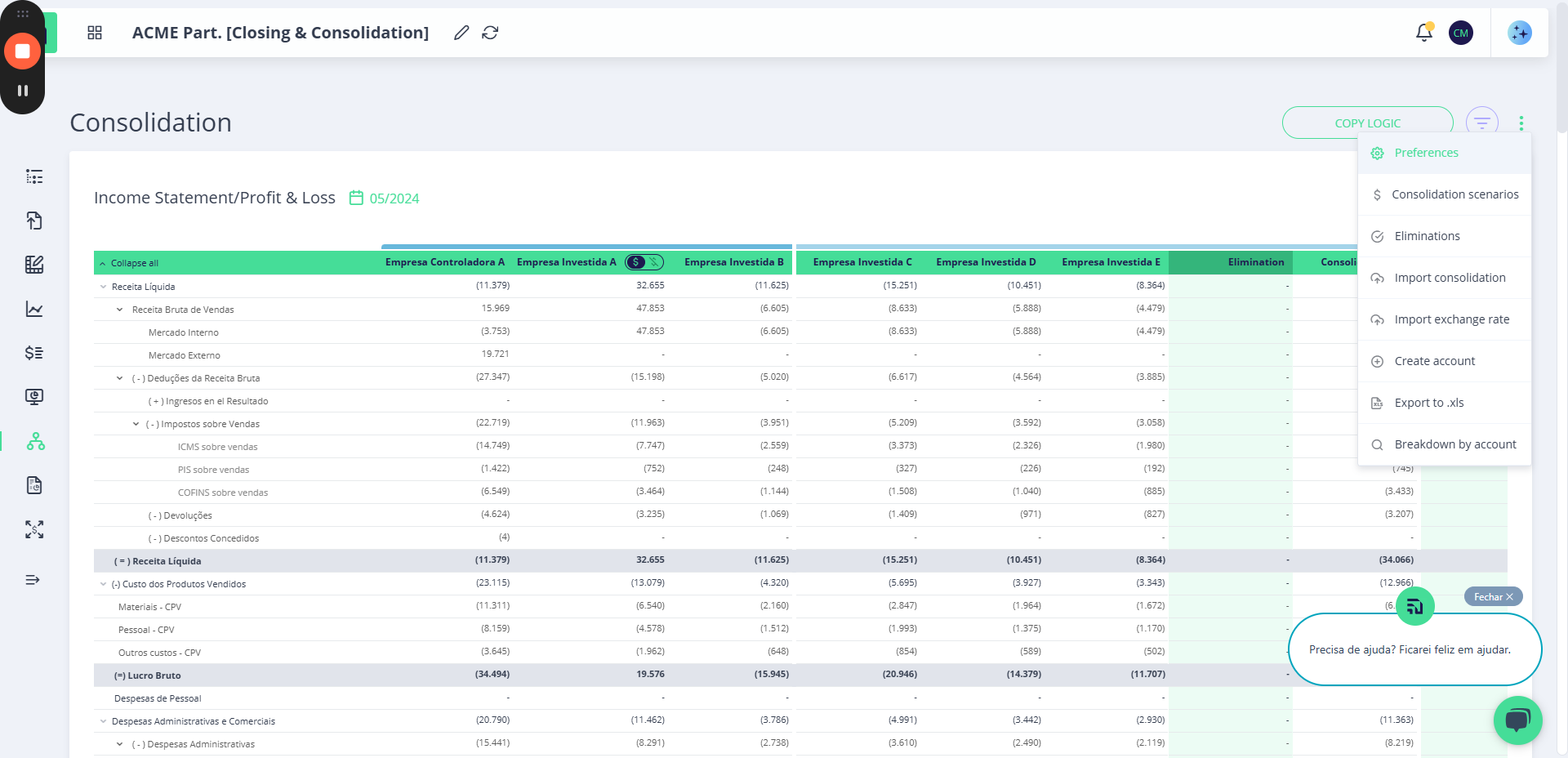This screenshot has height=758, width=1568.
Task: Open the notifications bell
Action: [x=1423, y=33]
